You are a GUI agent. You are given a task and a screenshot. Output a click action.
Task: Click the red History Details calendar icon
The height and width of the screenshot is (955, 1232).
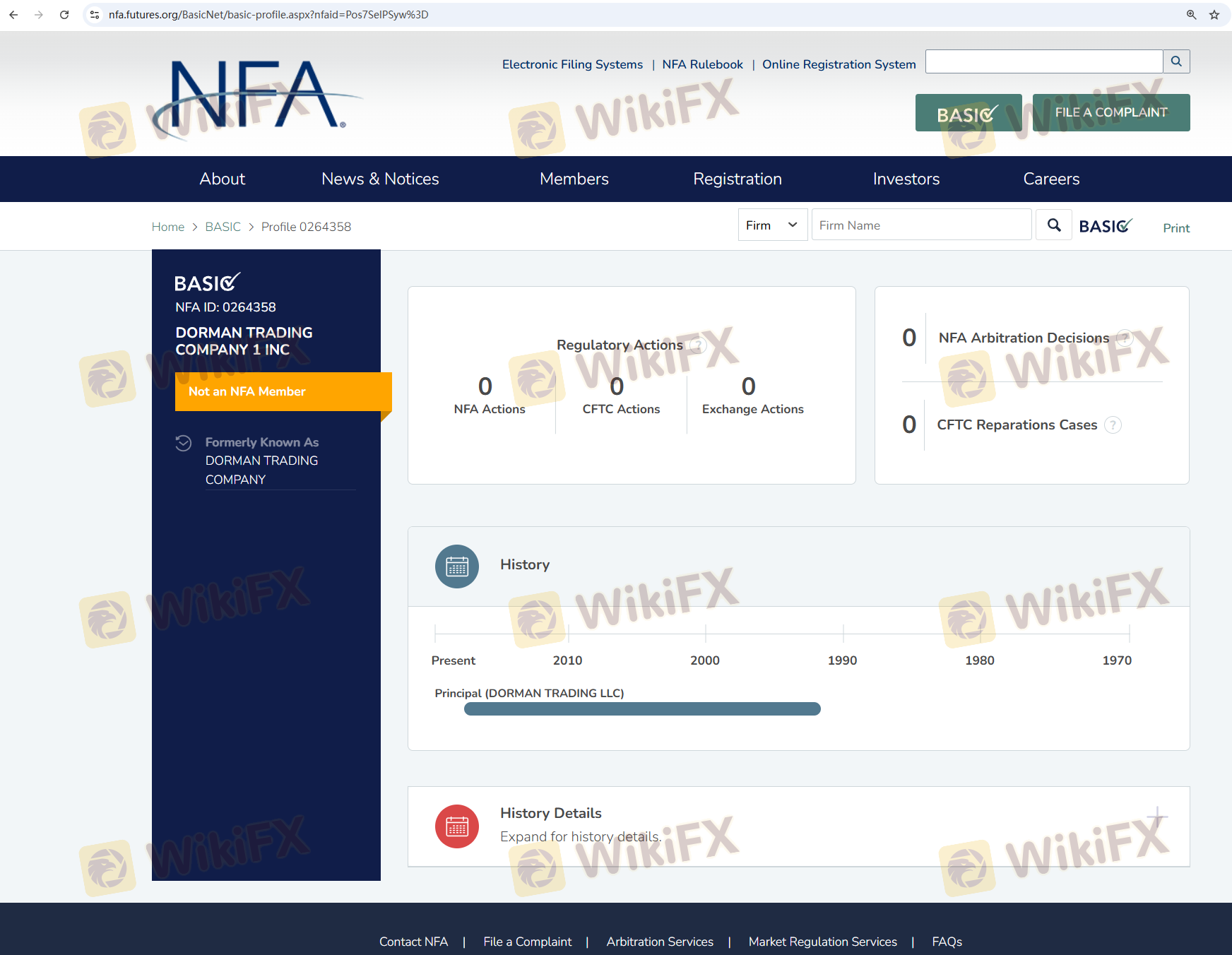pyautogui.click(x=457, y=826)
